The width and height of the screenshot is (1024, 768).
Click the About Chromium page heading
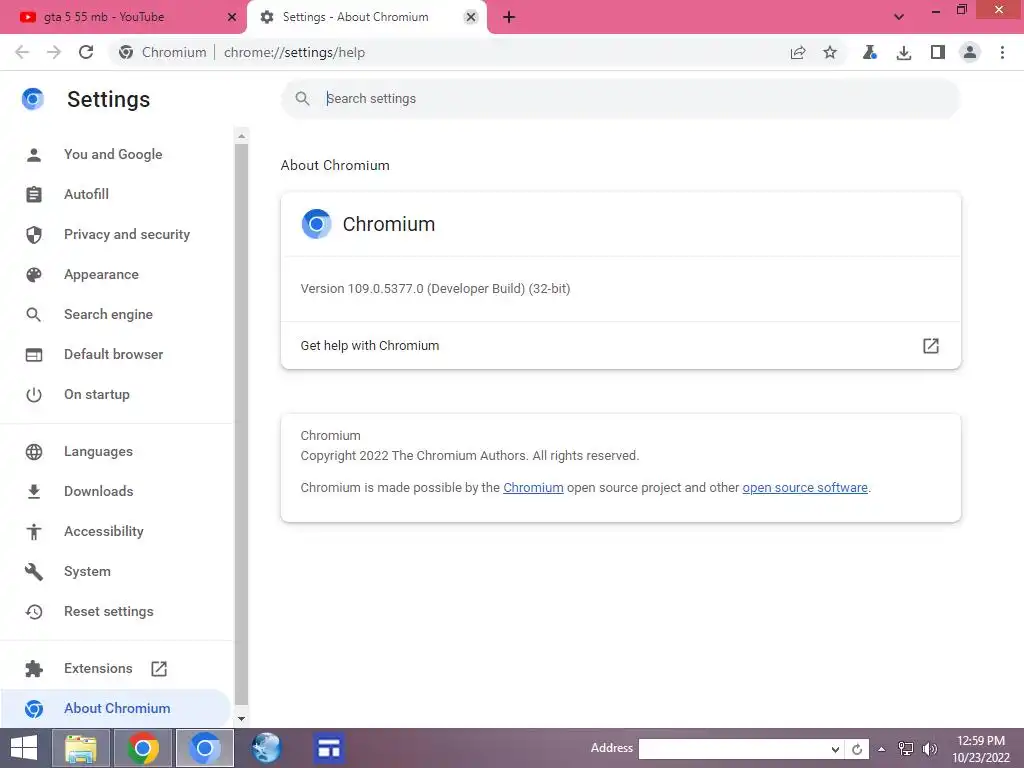point(335,165)
